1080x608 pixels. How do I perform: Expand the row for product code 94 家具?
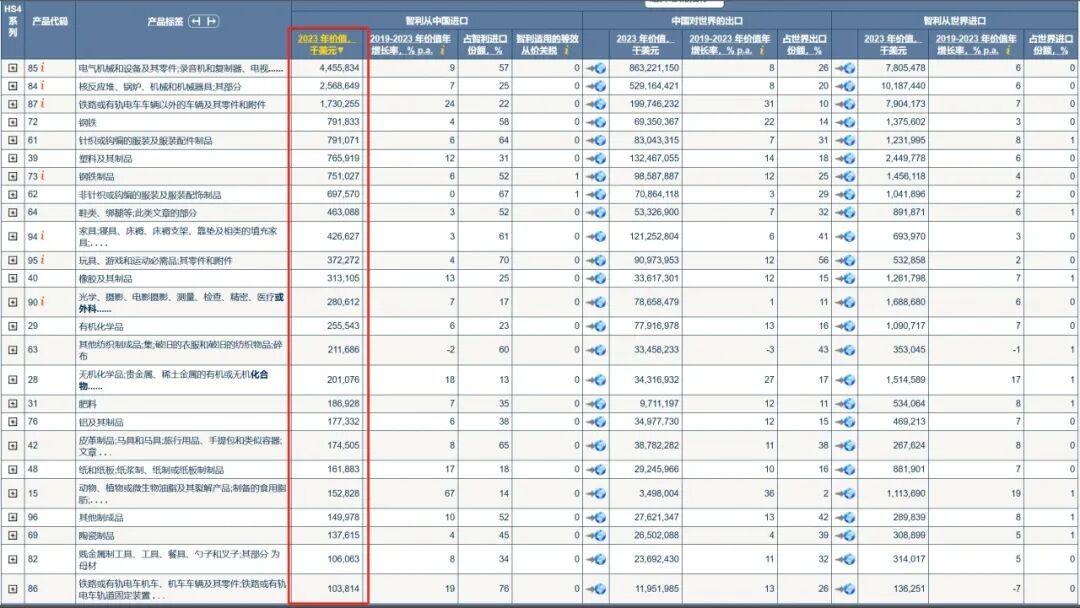click(x=12, y=236)
